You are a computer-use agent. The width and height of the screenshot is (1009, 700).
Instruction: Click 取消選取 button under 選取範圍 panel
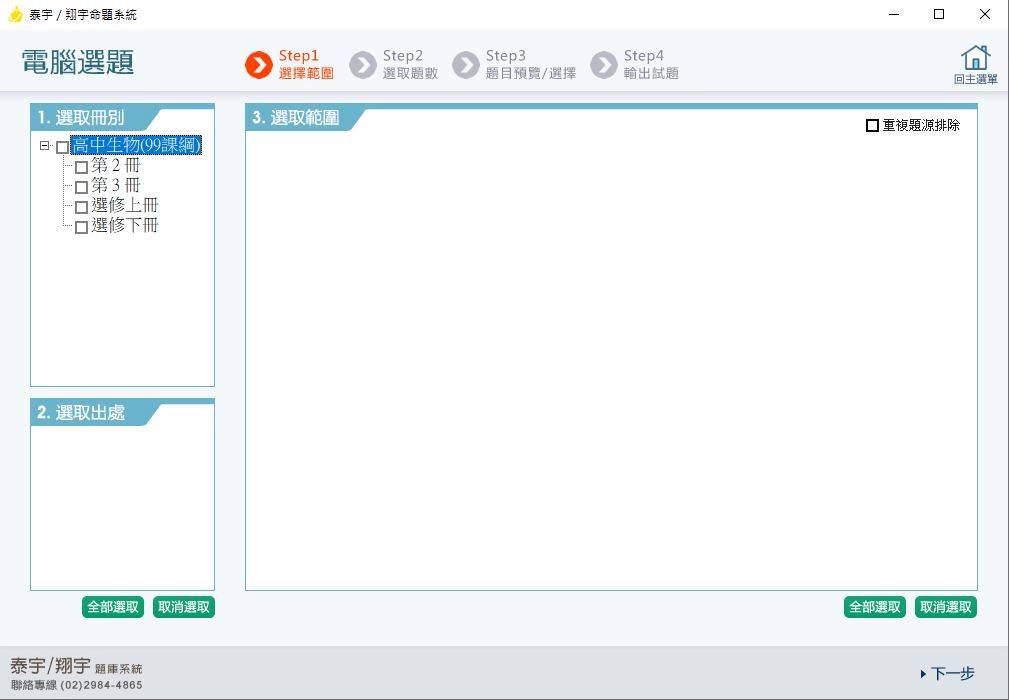[946, 607]
